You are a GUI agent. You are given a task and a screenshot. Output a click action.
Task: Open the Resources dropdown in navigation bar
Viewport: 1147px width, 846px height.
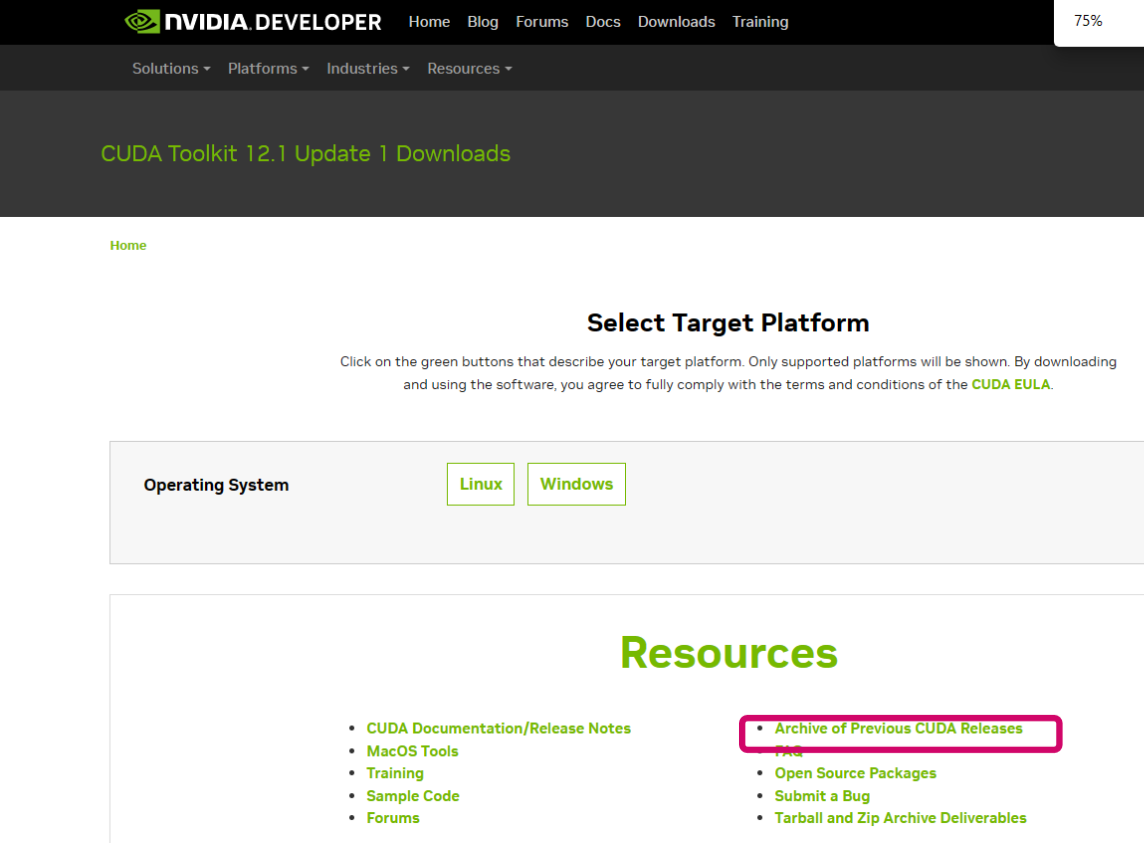[x=470, y=69]
